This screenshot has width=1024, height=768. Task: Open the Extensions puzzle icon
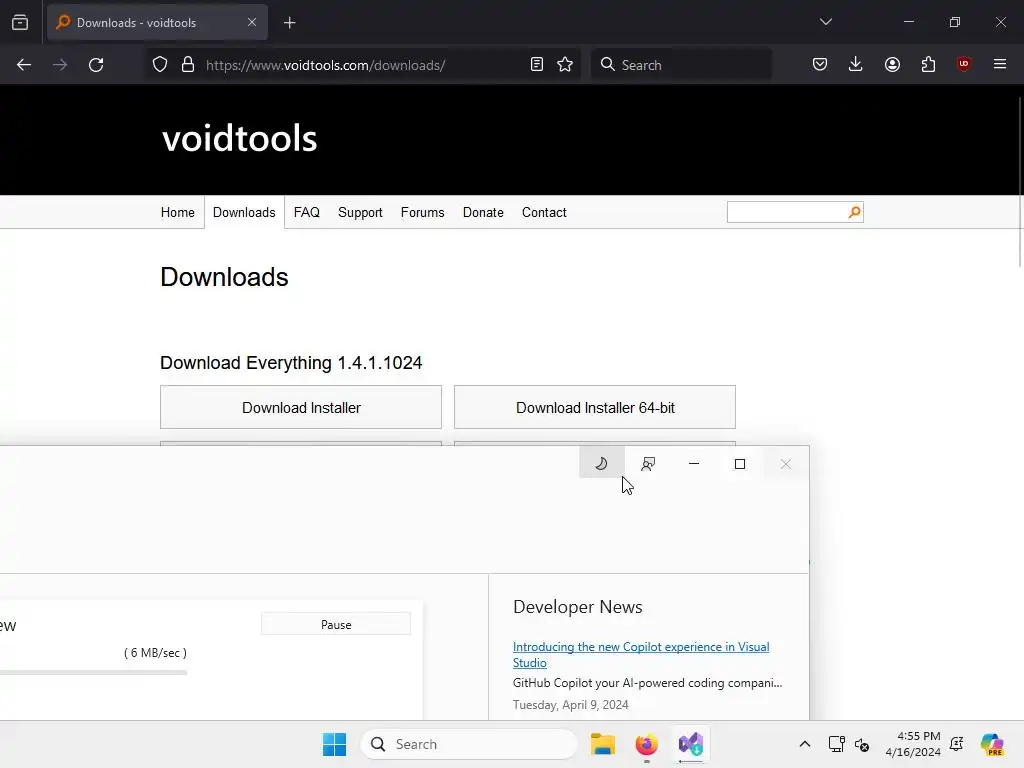(928, 65)
